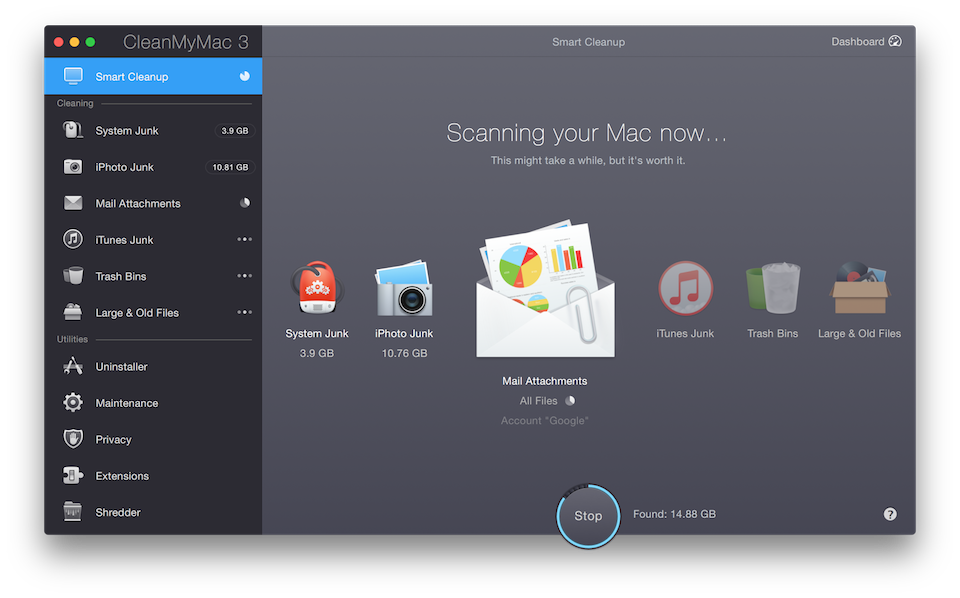
Task: Click the loading dots beside iTunes Junk
Action: pyautogui.click(x=245, y=239)
